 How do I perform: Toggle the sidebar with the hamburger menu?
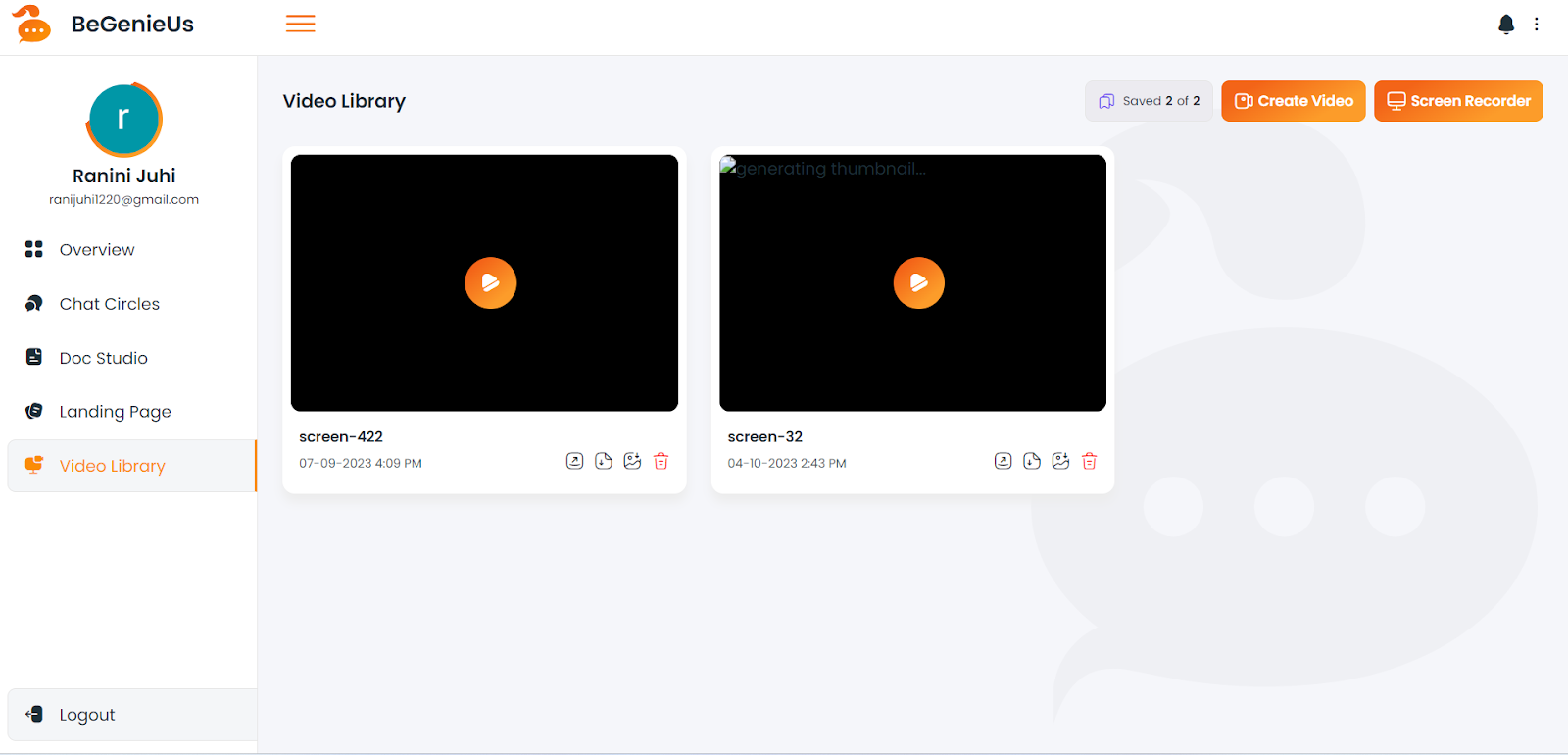point(300,25)
